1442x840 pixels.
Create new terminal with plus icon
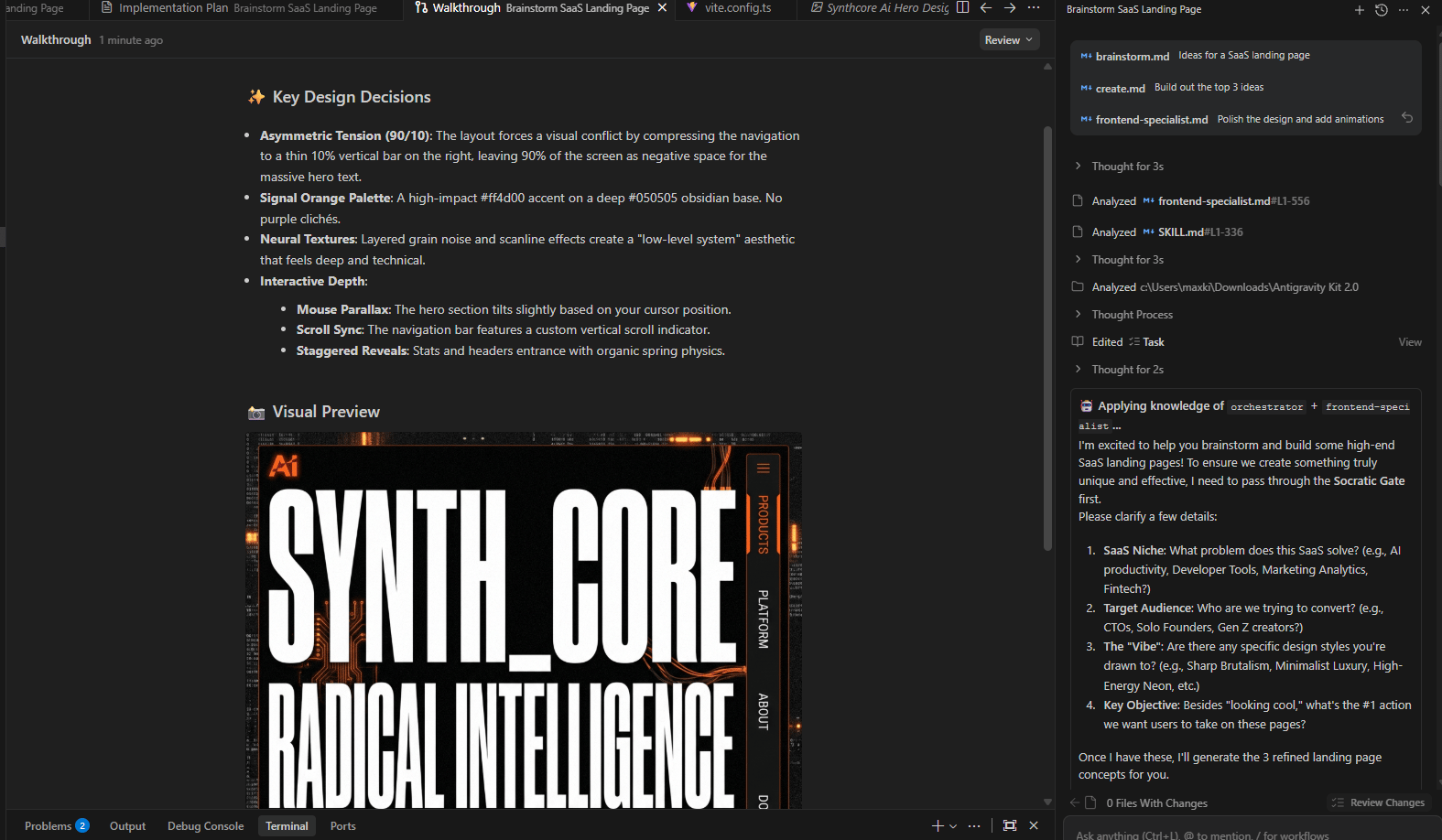point(938,825)
